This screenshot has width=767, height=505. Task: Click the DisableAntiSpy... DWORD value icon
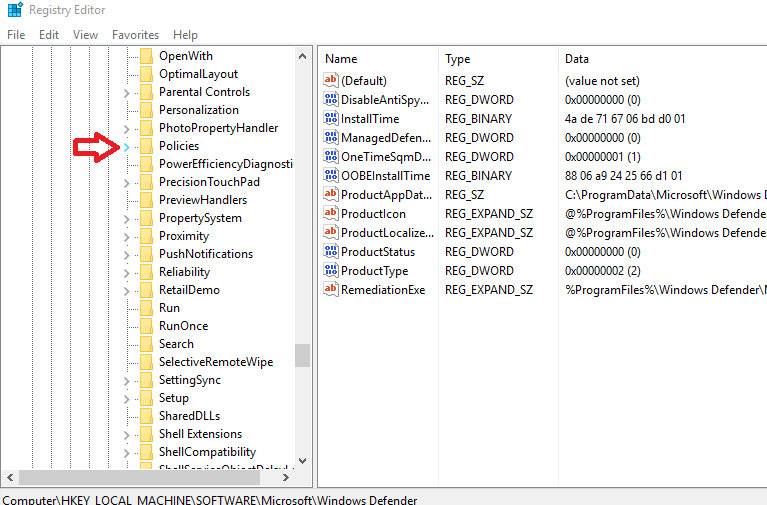(x=331, y=99)
